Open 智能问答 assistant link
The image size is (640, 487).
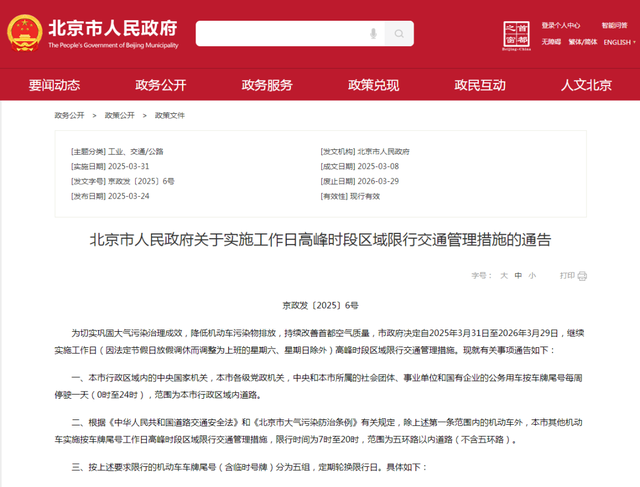614,25
